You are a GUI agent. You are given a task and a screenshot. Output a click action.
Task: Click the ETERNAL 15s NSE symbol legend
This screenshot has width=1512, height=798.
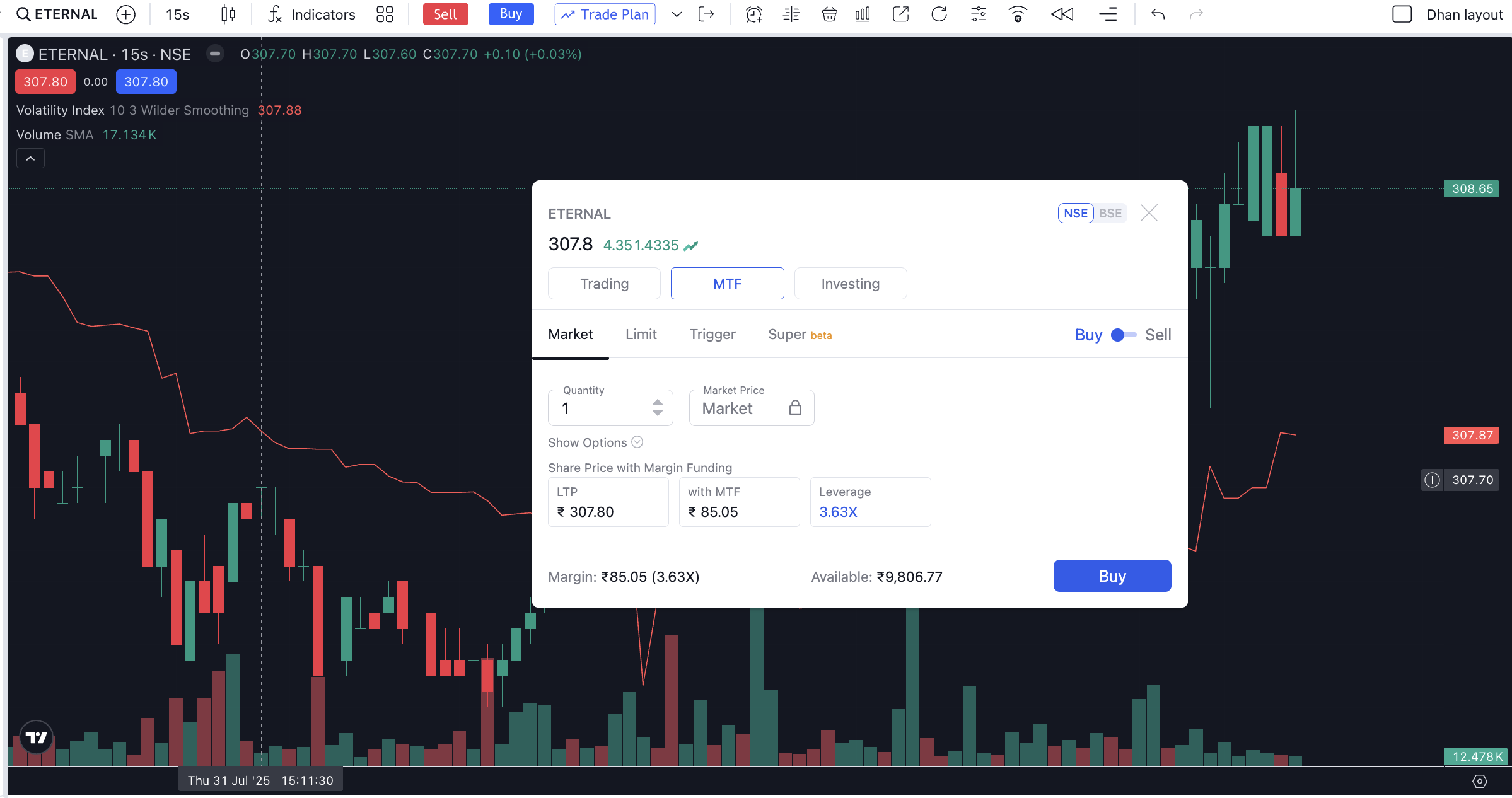click(x=114, y=54)
